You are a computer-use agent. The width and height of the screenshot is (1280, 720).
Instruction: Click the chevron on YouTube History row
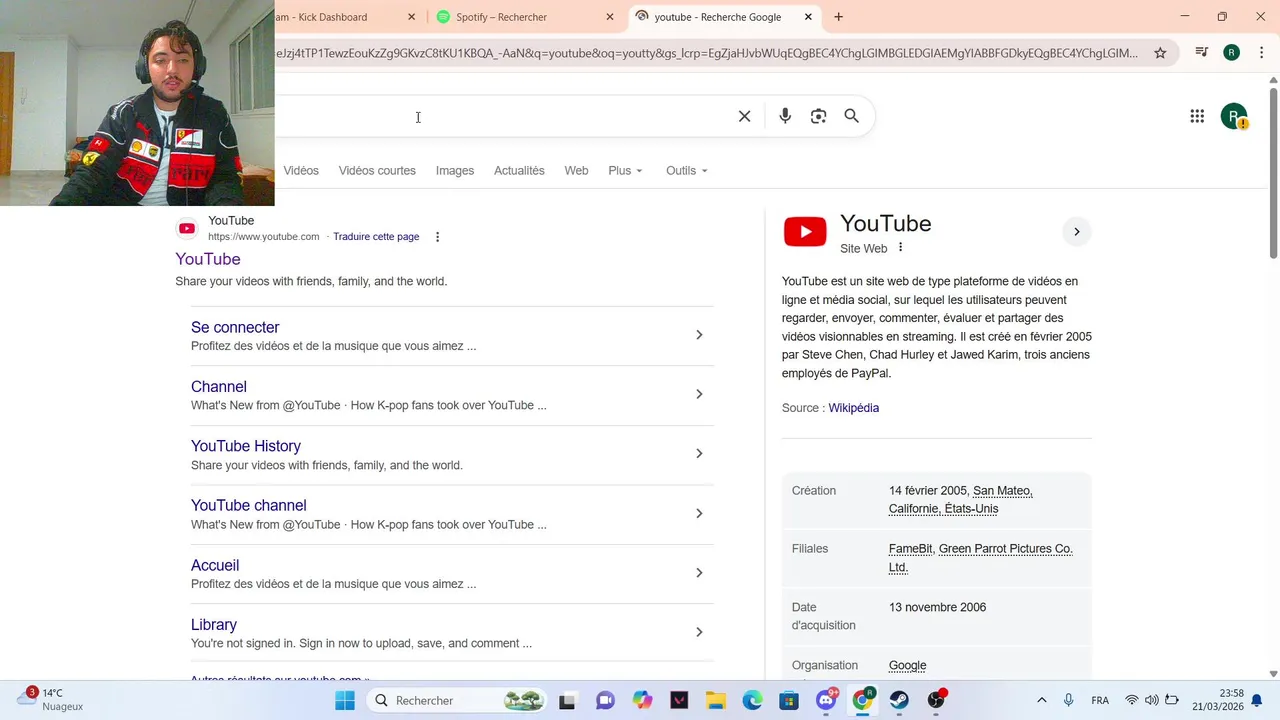coord(699,454)
